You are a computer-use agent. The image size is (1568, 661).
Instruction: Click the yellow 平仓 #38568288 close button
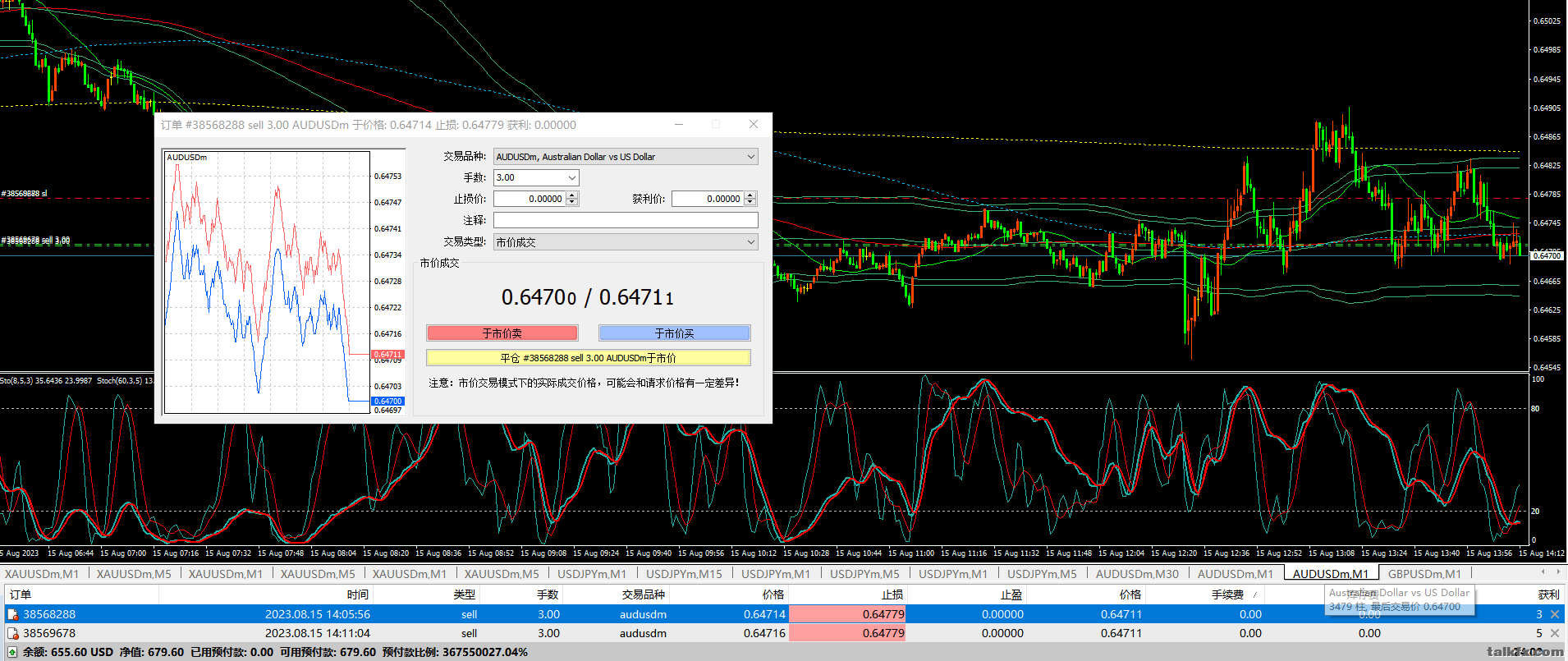coord(588,358)
